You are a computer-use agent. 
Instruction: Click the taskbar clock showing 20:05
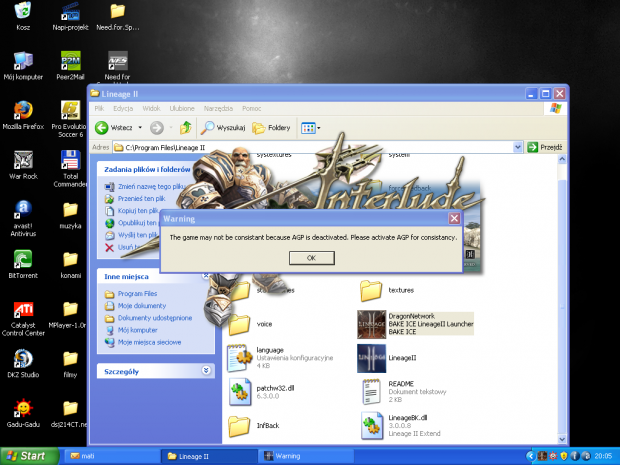pos(603,456)
